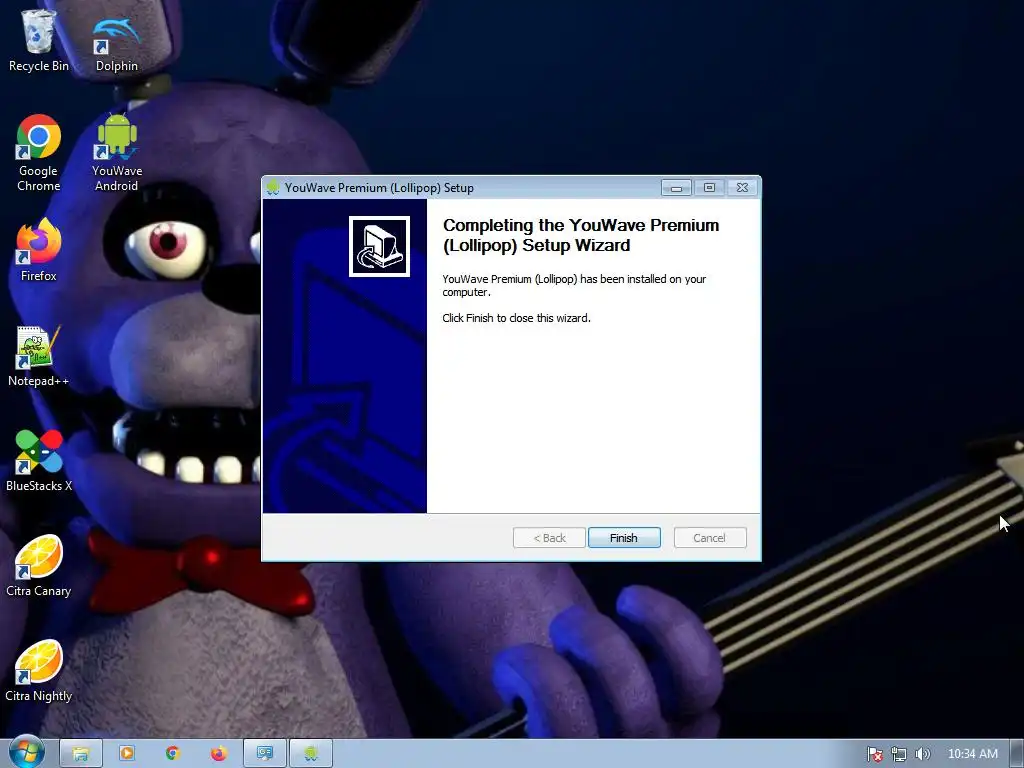Click the disabled Cancel button
1024x768 pixels.
click(x=709, y=537)
